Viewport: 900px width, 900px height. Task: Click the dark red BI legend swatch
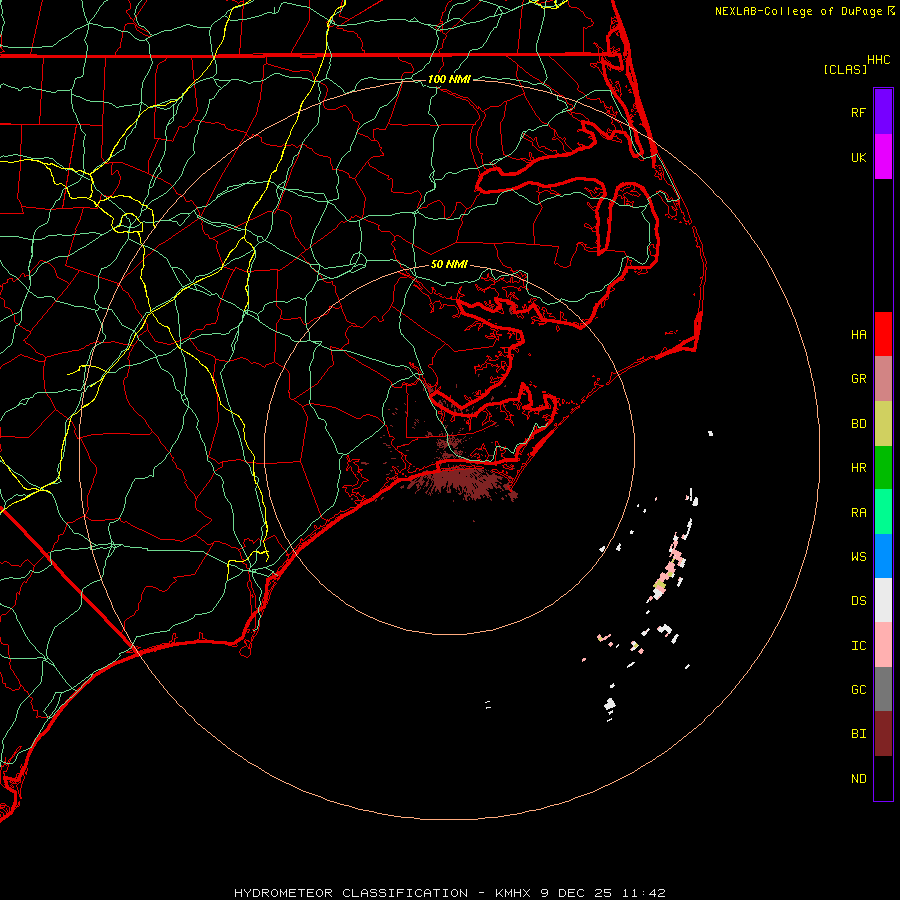(x=883, y=734)
